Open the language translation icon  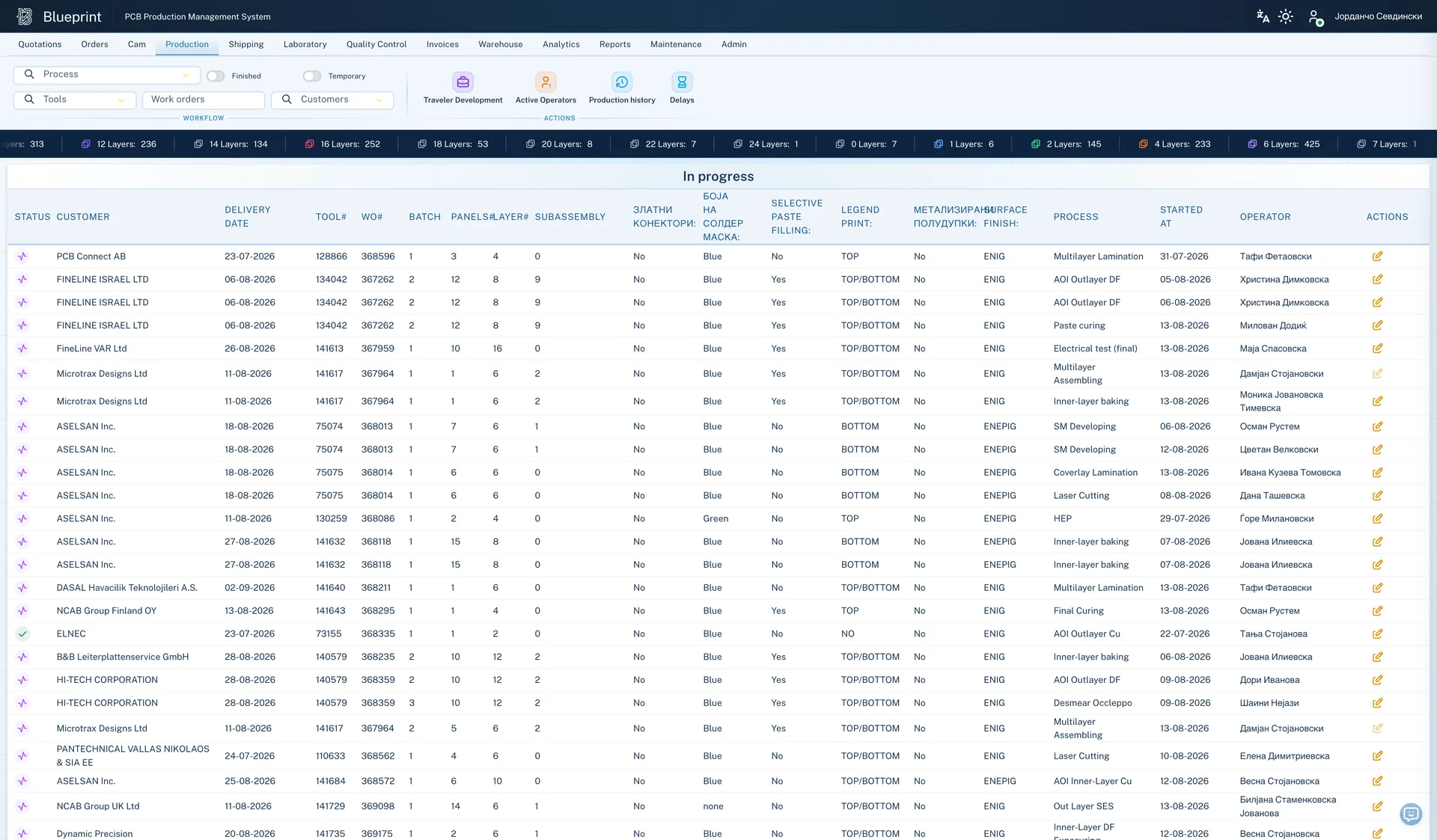coord(1263,16)
